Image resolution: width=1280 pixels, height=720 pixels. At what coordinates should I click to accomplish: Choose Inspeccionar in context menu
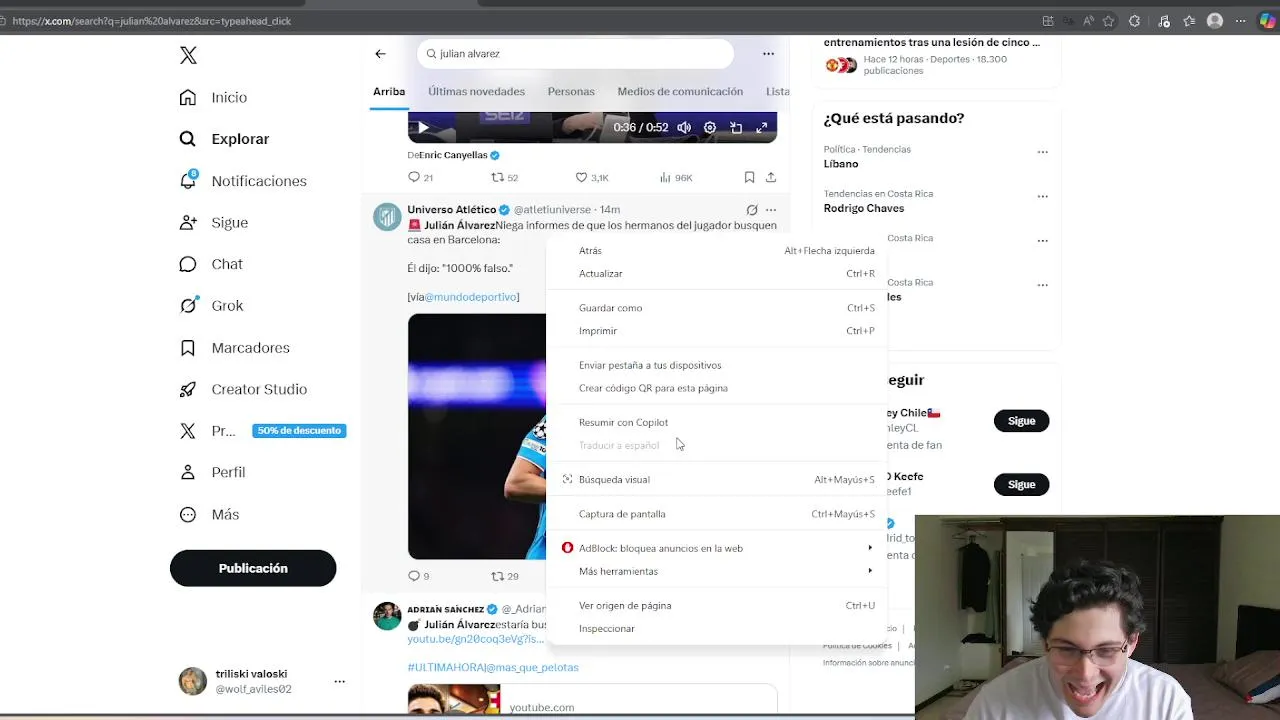click(x=717, y=628)
